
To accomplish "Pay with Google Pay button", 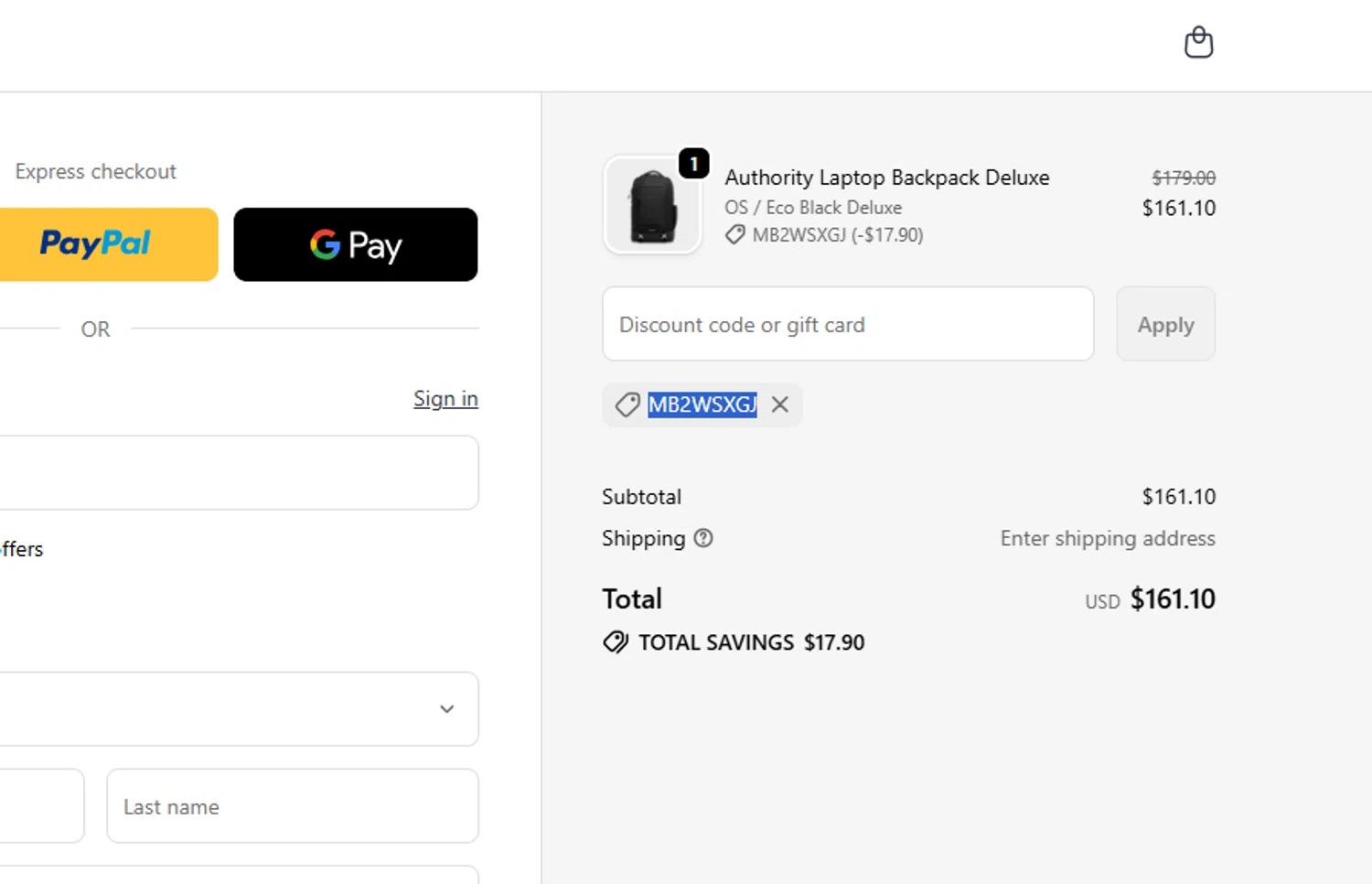I will coord(356,244).
